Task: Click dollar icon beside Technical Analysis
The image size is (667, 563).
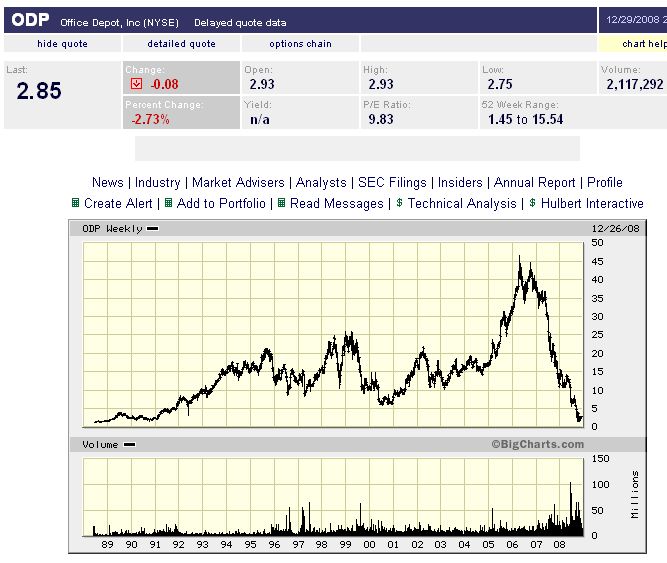Action: click(x=399, y=202)
